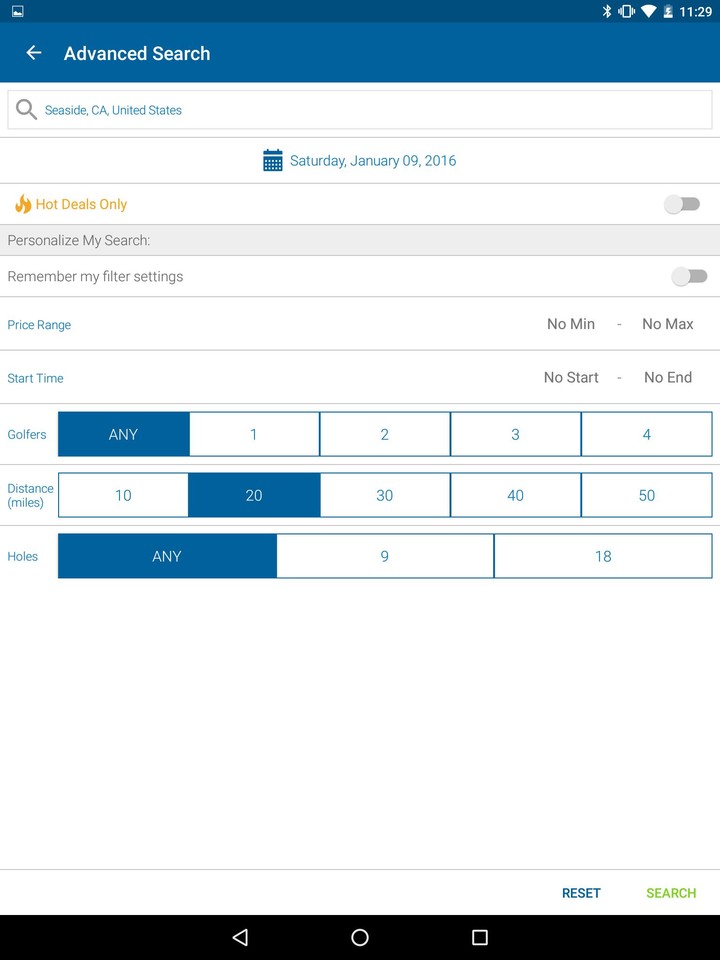Enable the Hot Deals Only switch
Image resolution: width=720 pixels, height=960 pixels.
[683, 204]
